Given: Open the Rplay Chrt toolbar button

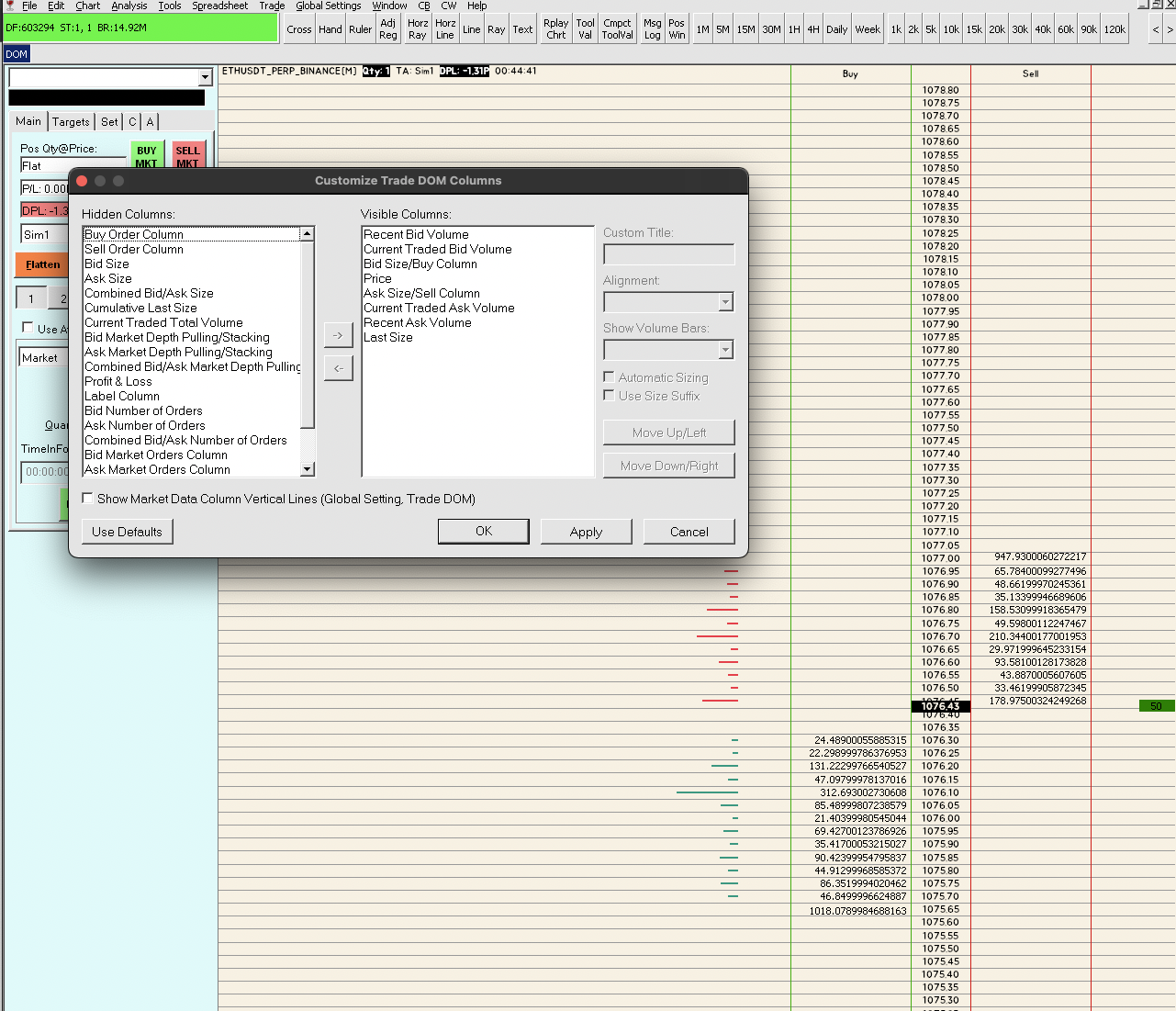Looking at the screenshot, I should [555, 29].
